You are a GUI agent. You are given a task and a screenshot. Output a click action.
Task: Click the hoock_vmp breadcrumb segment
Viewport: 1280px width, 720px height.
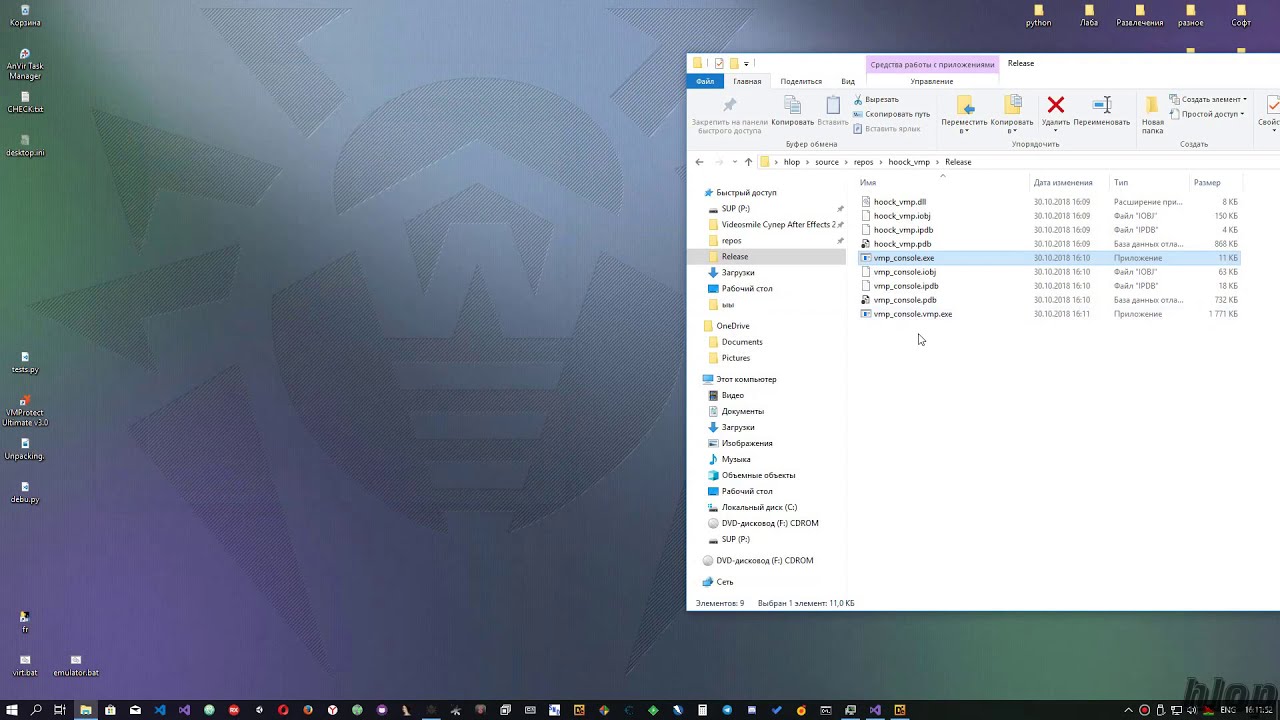[909, 162]
